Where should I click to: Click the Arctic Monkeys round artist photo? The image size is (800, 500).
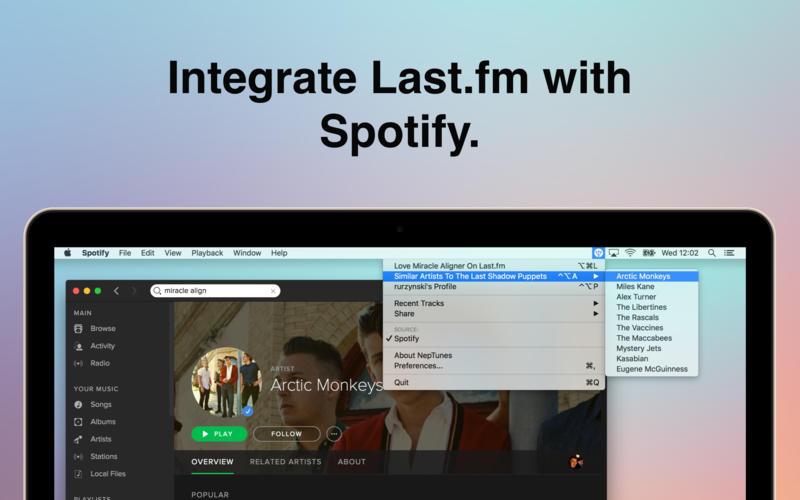226,382
